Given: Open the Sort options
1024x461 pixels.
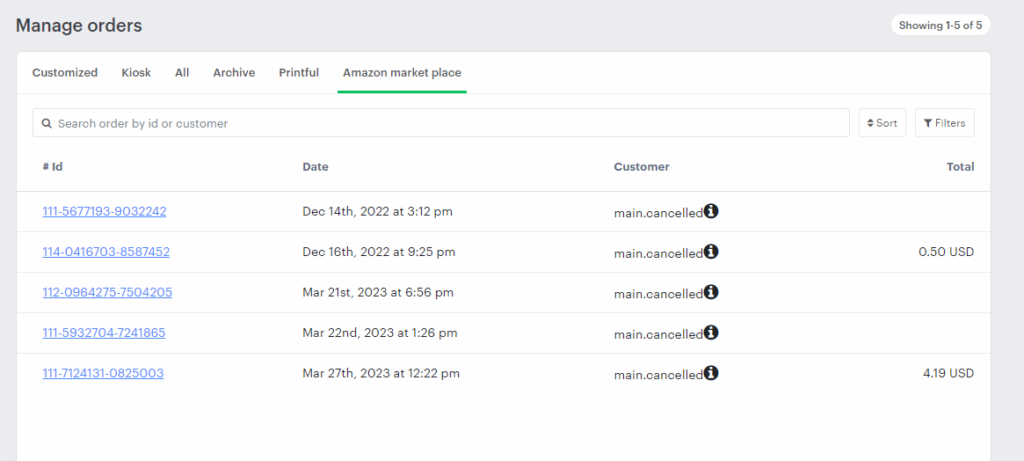Looking at the screenshot, I should [882, 123].
